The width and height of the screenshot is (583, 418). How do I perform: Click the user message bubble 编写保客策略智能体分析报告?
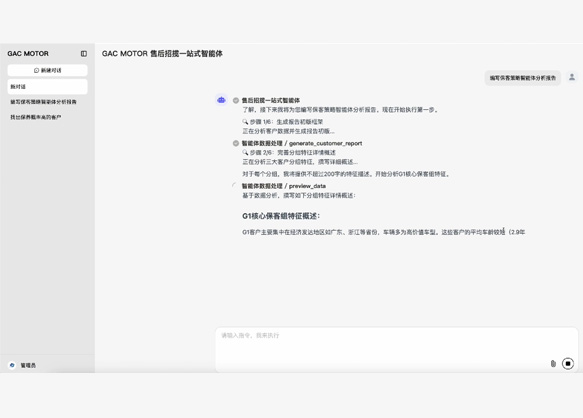click(522, 78)
